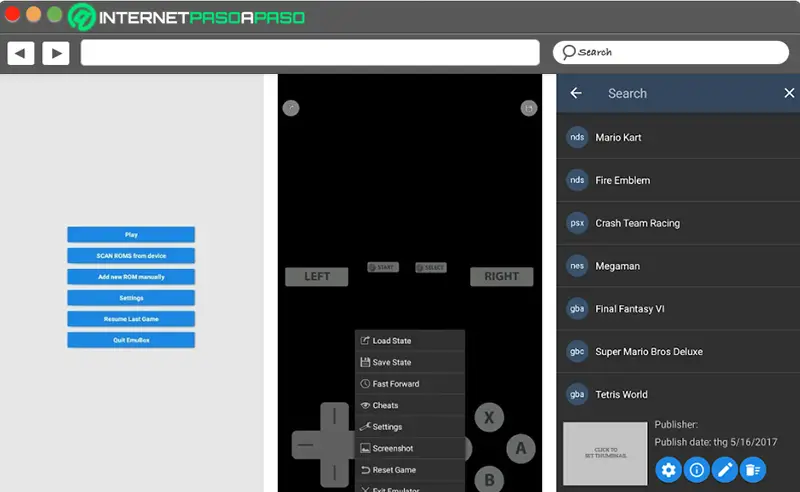Screen dimensions: 800x492
Task: Click the game info circle icon
Action: [x=696, y=470]
